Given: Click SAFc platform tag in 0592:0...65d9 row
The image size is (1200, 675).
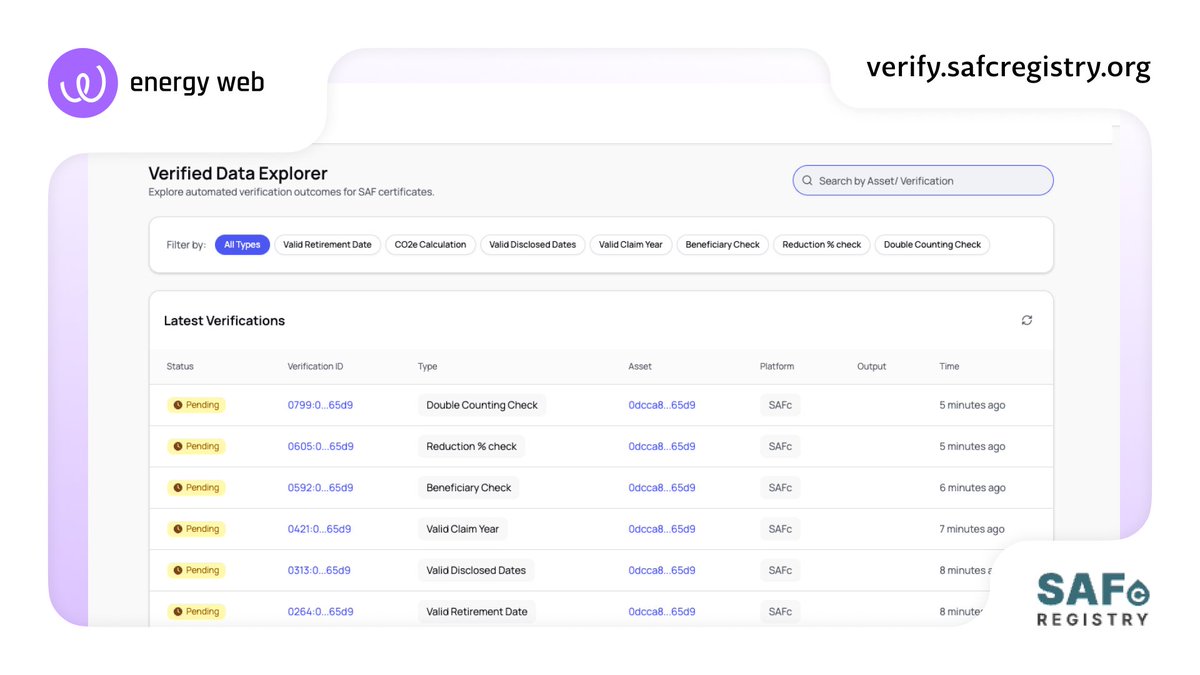Looking at the screenshot, I should pos(780,488).
